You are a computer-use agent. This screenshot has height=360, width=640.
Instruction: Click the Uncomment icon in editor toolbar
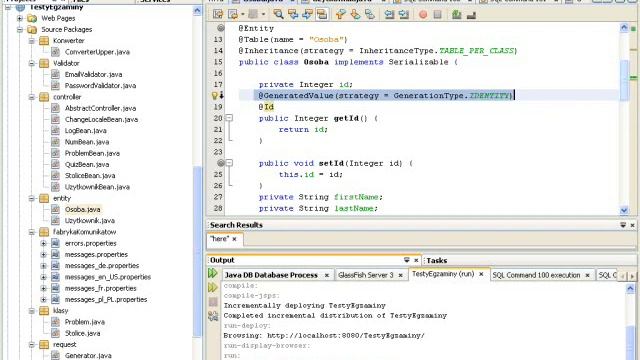[471, 15]
